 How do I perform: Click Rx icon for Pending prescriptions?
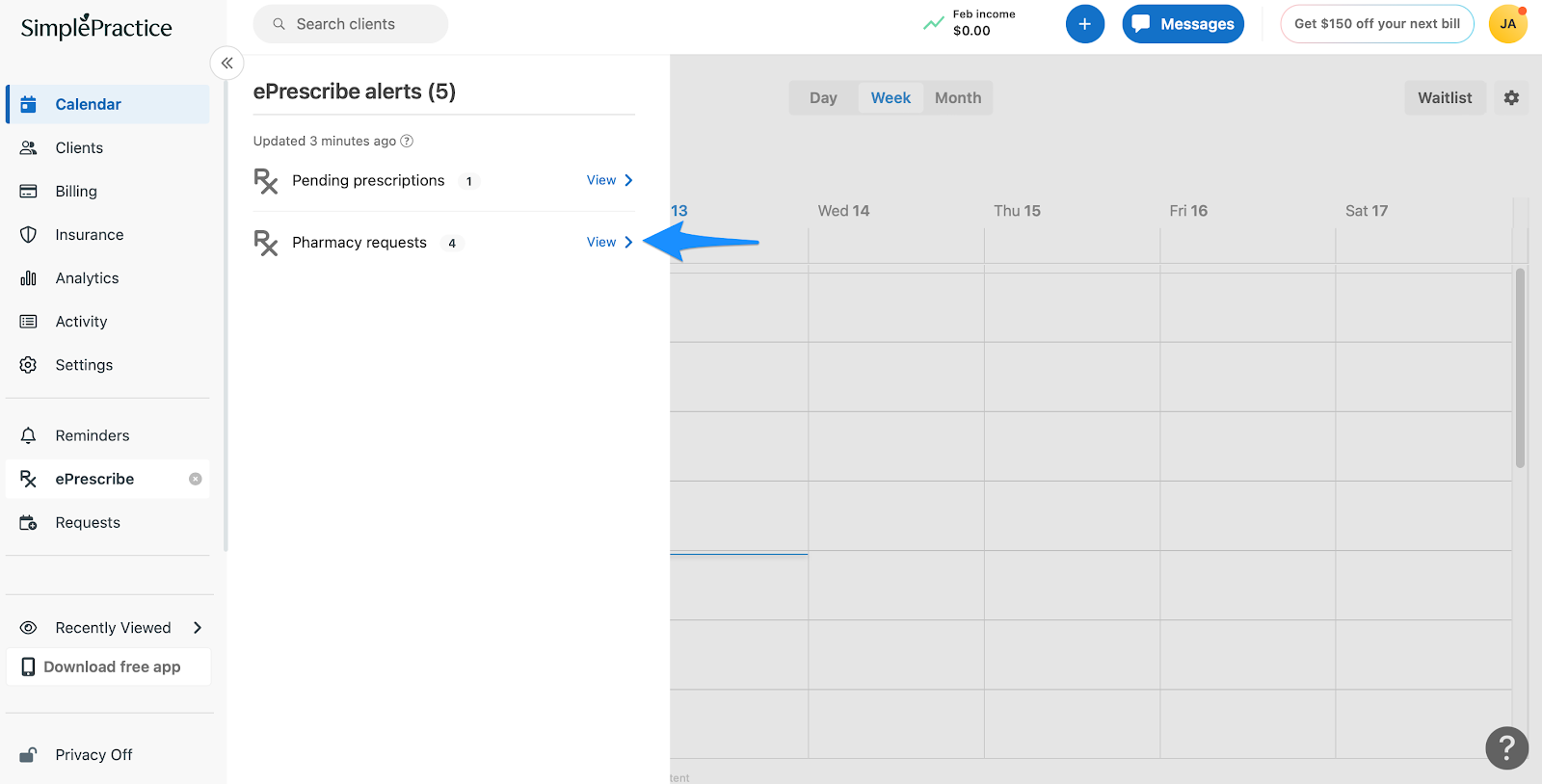266,180
